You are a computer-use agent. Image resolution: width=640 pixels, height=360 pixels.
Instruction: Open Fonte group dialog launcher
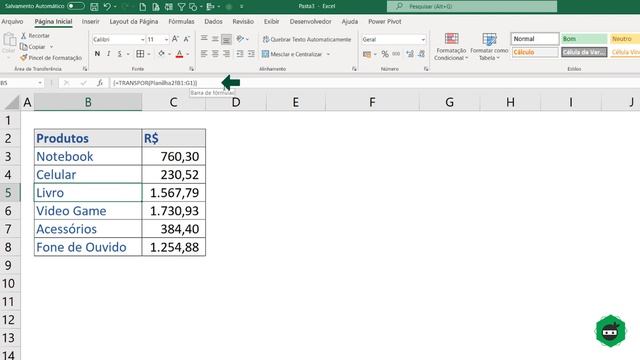click(191, 69)
